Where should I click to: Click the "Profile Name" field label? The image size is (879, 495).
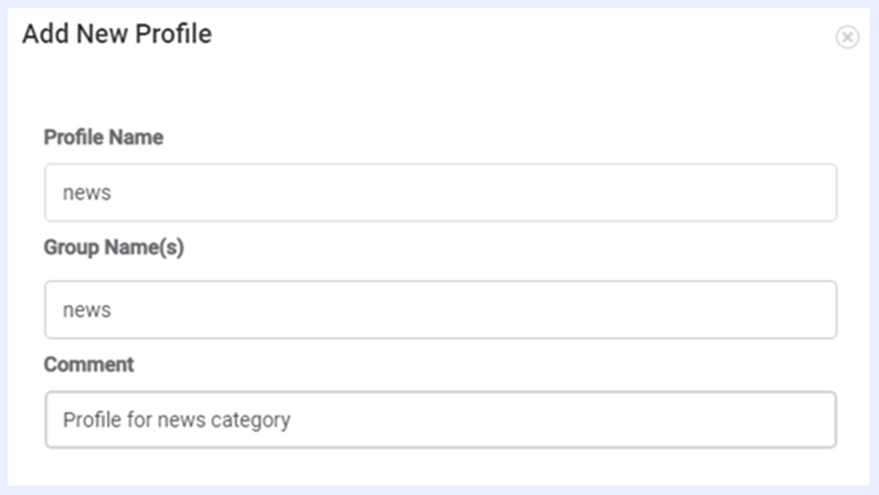pyautogui.click(x=103, y=138)
